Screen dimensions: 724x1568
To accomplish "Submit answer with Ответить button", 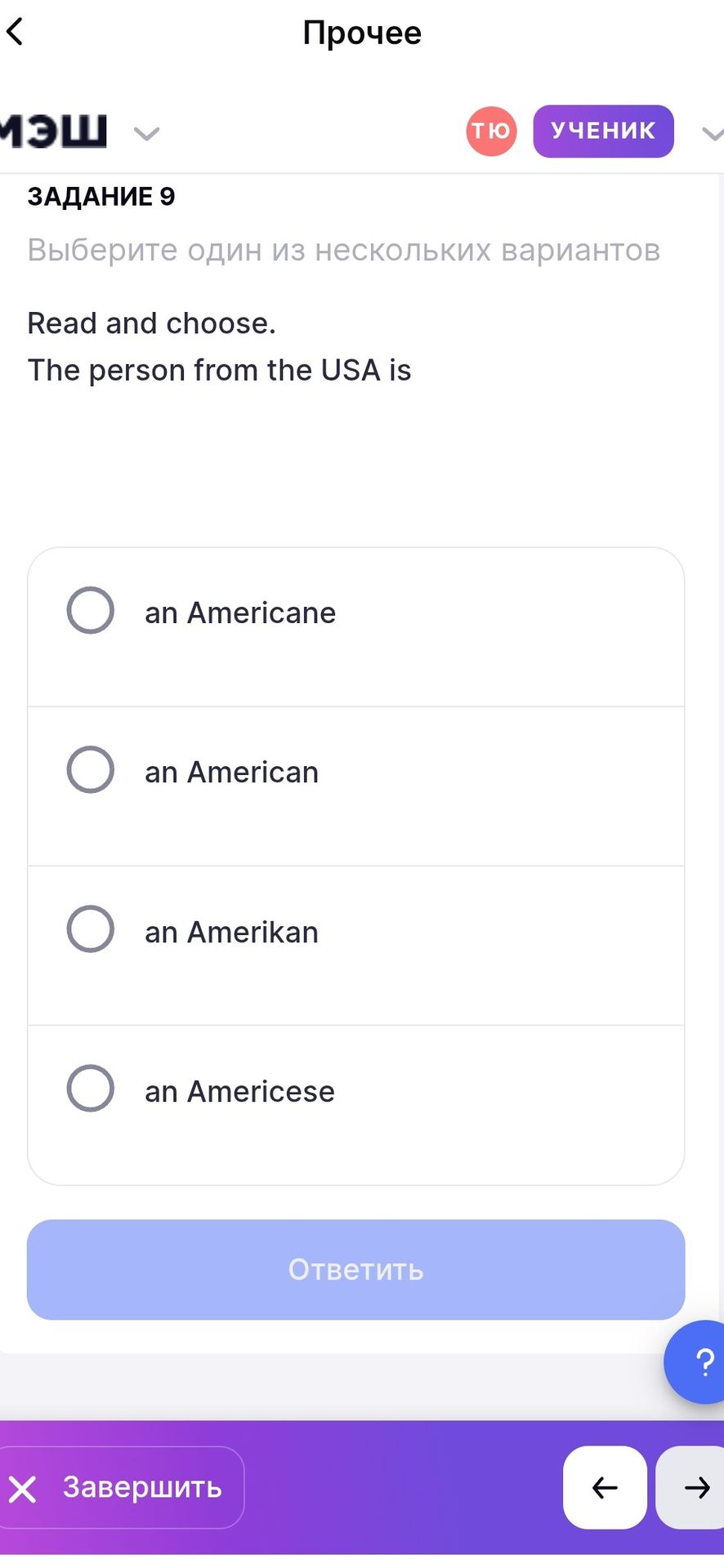I will click(x=355, y=1269).
